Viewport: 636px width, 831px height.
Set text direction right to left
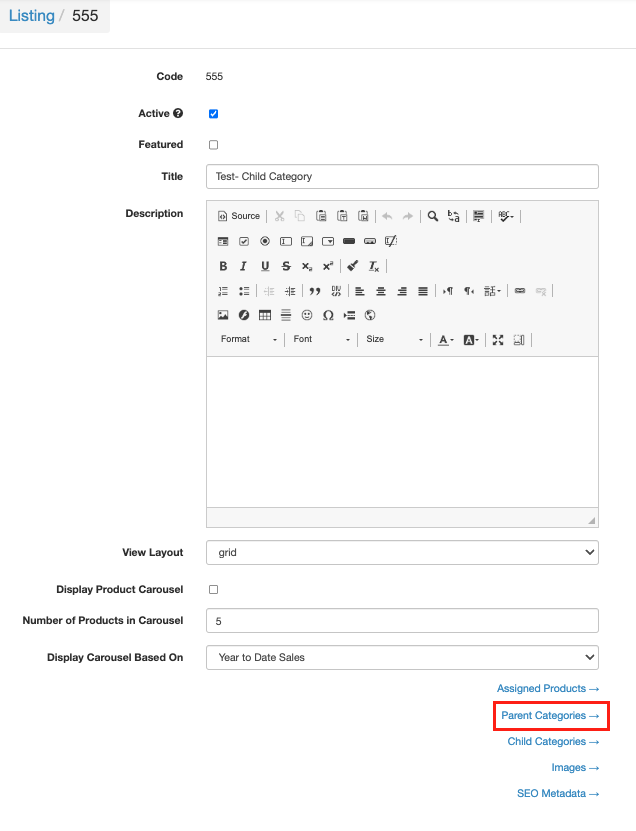(x=469, y=291)
